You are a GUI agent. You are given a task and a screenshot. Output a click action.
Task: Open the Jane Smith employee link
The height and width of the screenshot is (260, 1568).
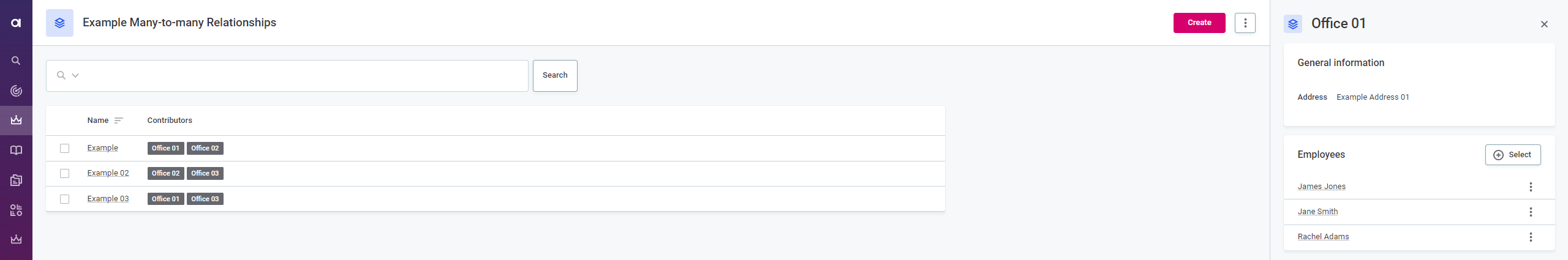click(x=1317, y=212)
